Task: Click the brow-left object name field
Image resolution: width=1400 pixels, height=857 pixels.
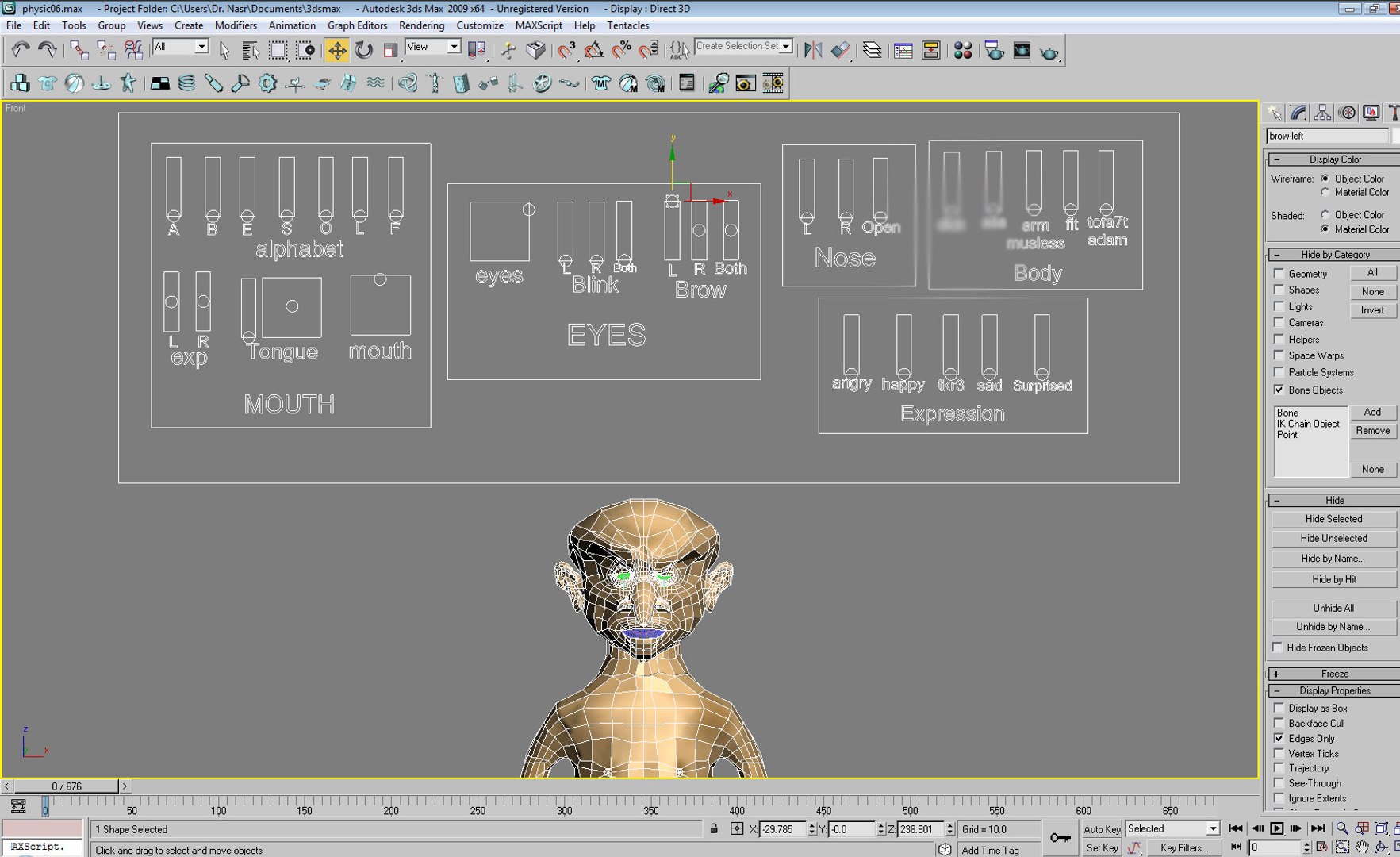Action: (x=1327, y=136)
